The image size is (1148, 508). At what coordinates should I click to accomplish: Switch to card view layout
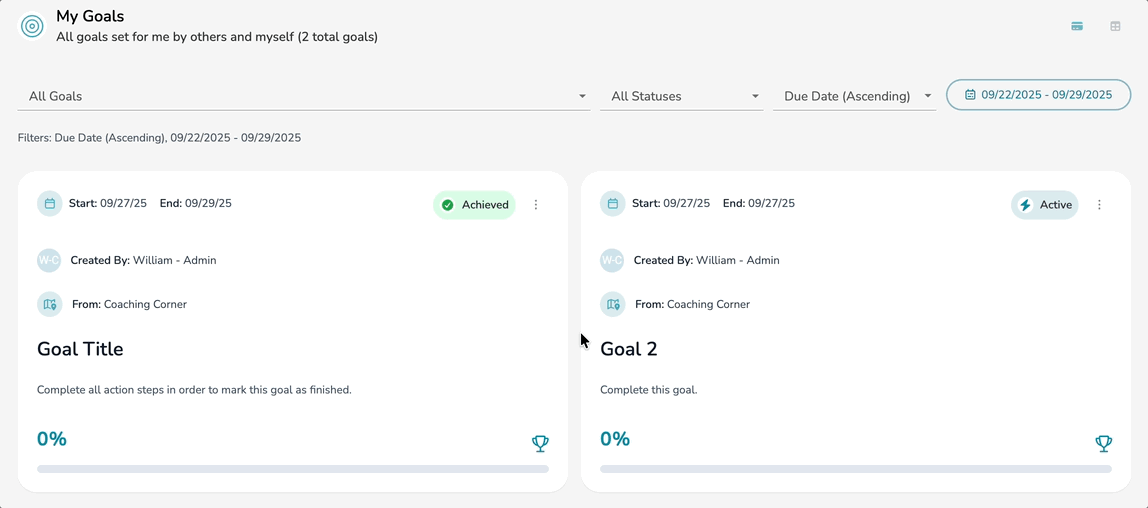click(x=1077, y=26)
